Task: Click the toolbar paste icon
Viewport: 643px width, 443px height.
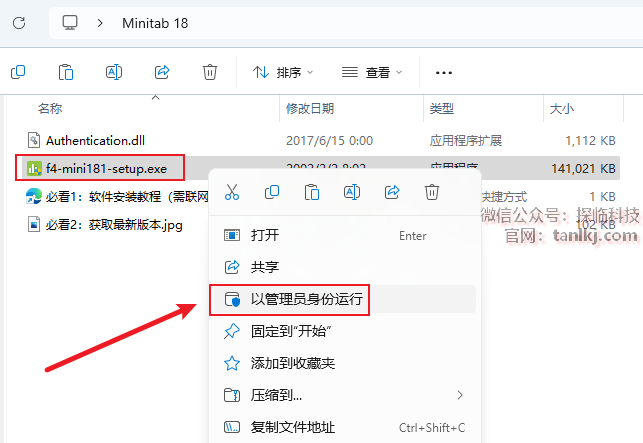Action: pos(66,72)
